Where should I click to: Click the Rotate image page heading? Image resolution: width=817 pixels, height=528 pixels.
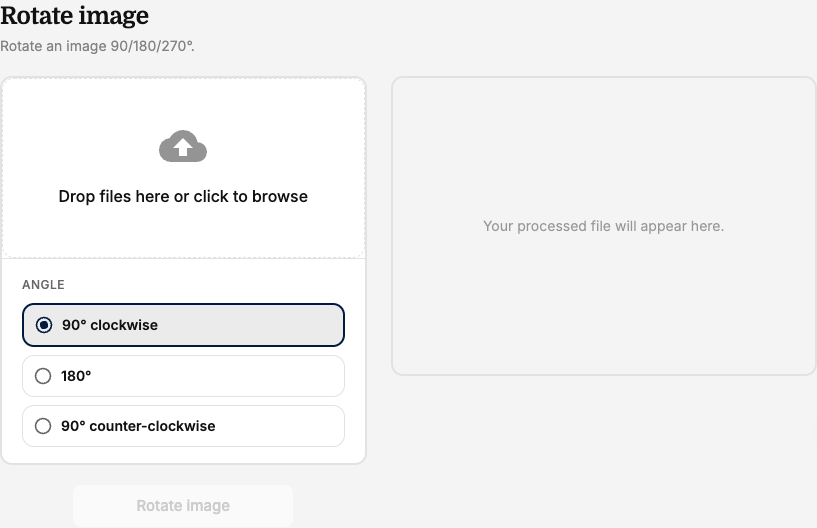coord(75,15)
